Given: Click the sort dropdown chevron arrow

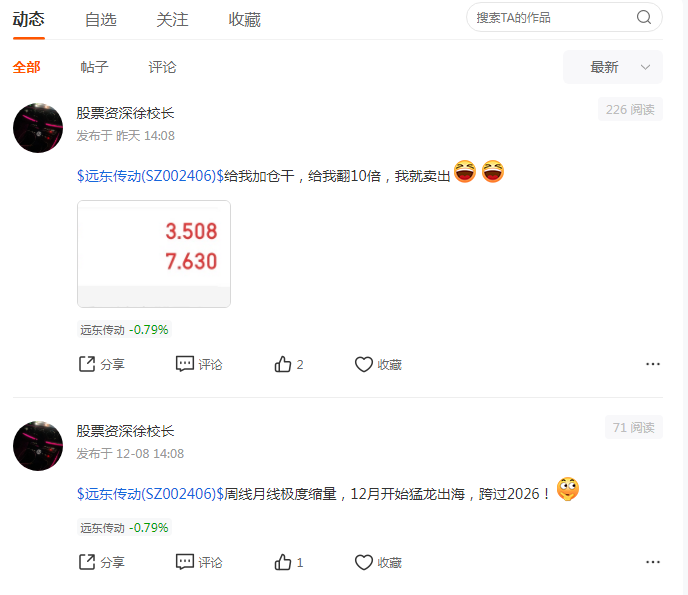Looking at the screenshot, I should (x=645, y=67).
